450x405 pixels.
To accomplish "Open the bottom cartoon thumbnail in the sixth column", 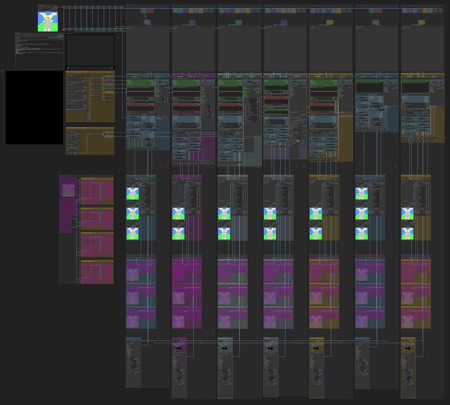I will click(362, 233).
